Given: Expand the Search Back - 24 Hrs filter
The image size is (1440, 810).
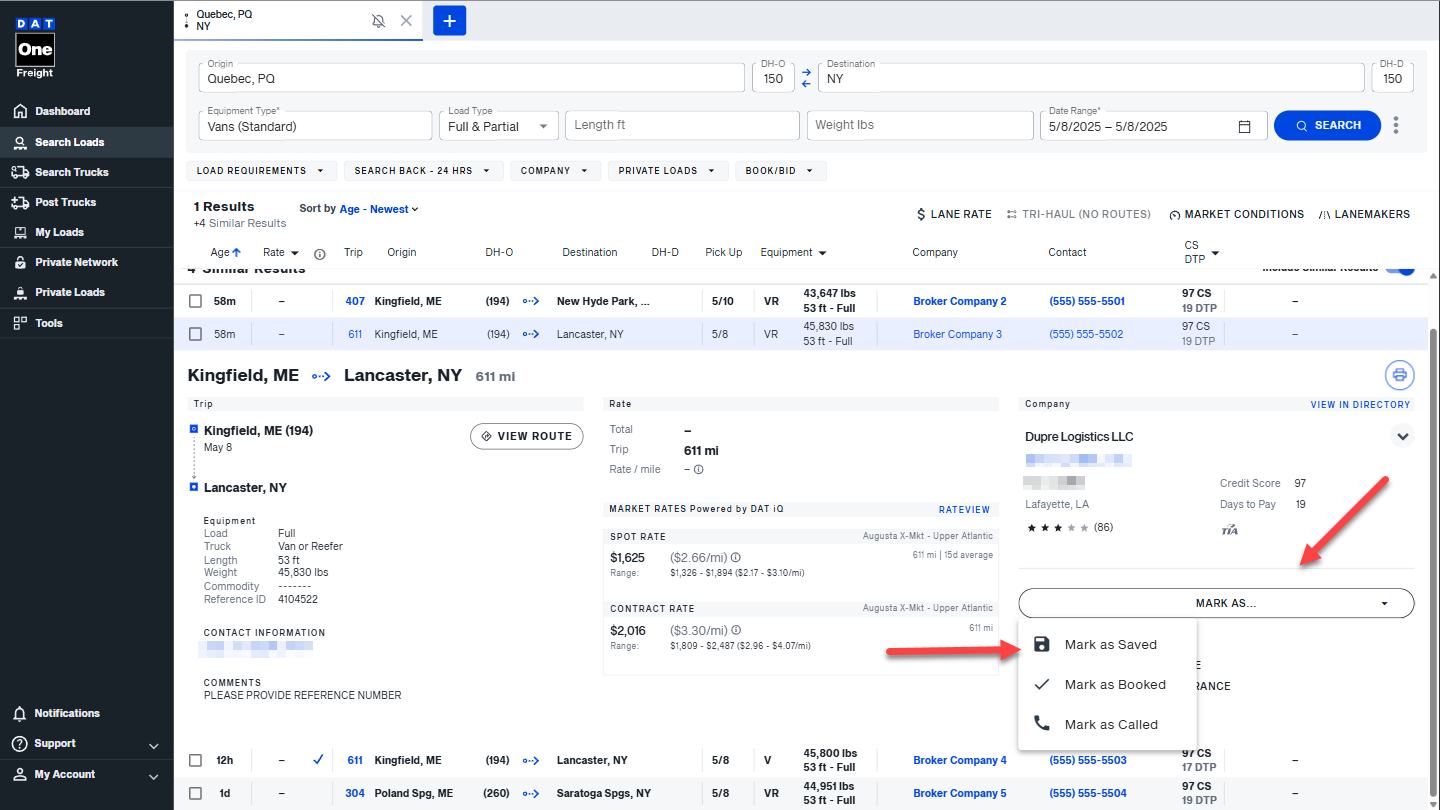Looking at the screenshot, I should 423,171.
